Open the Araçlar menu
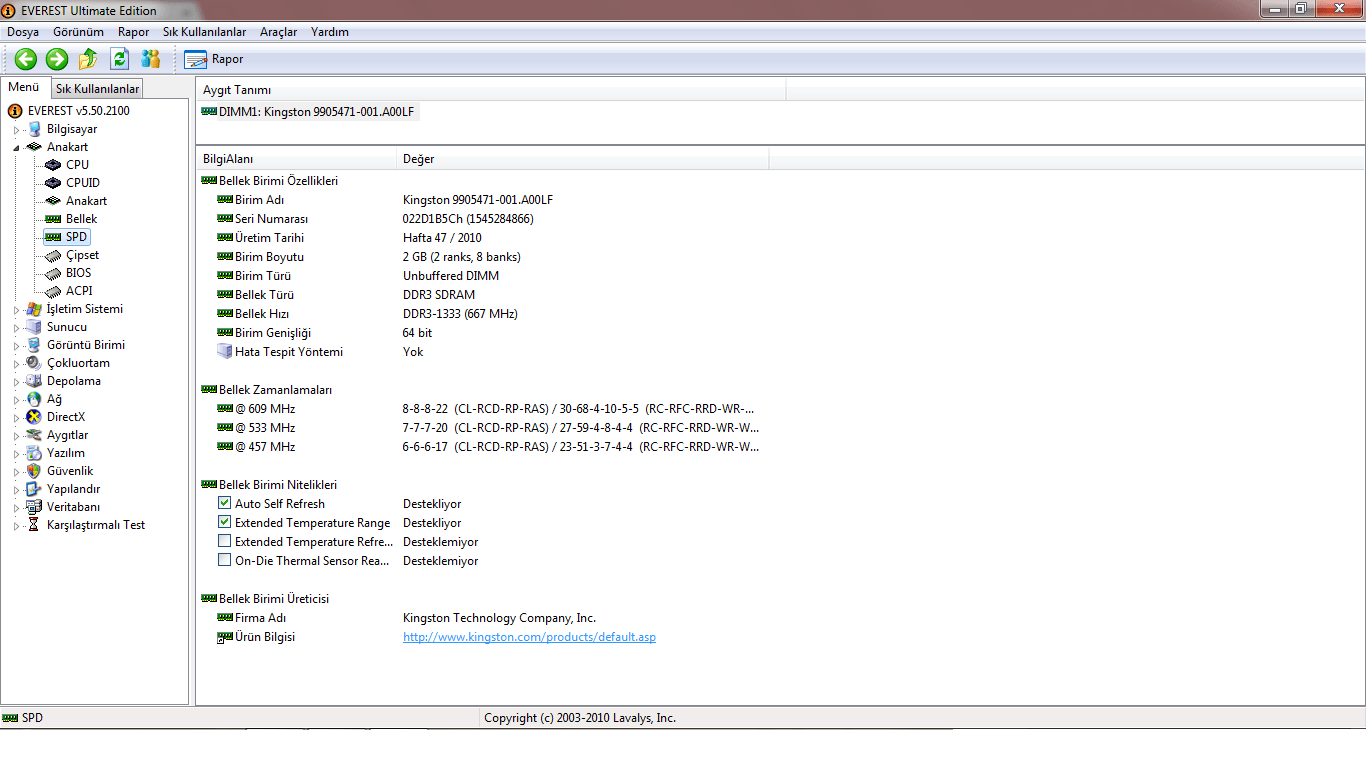The height and width of the screenshot is (768, 1366). pos(278,32)
